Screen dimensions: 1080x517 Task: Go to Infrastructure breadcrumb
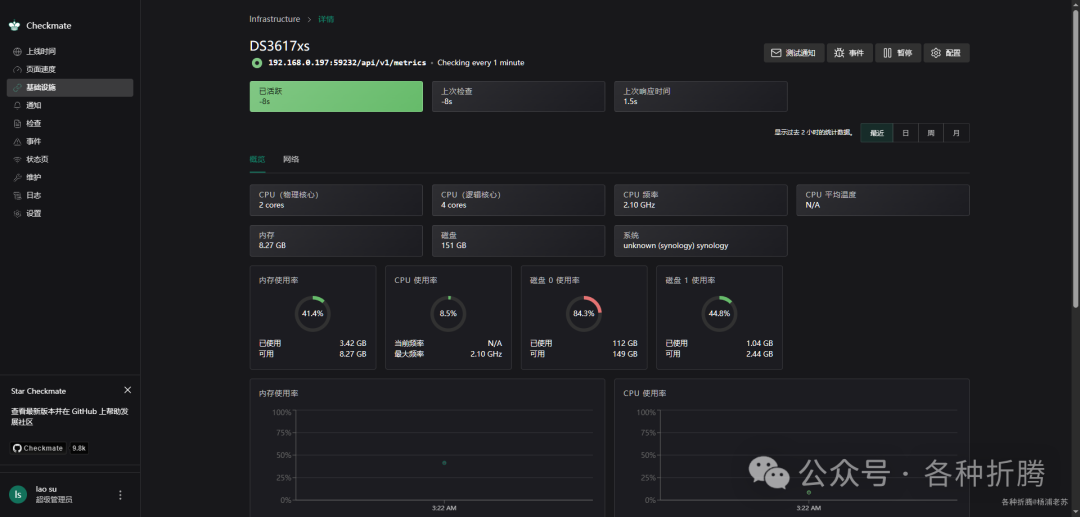click(275, 19)
